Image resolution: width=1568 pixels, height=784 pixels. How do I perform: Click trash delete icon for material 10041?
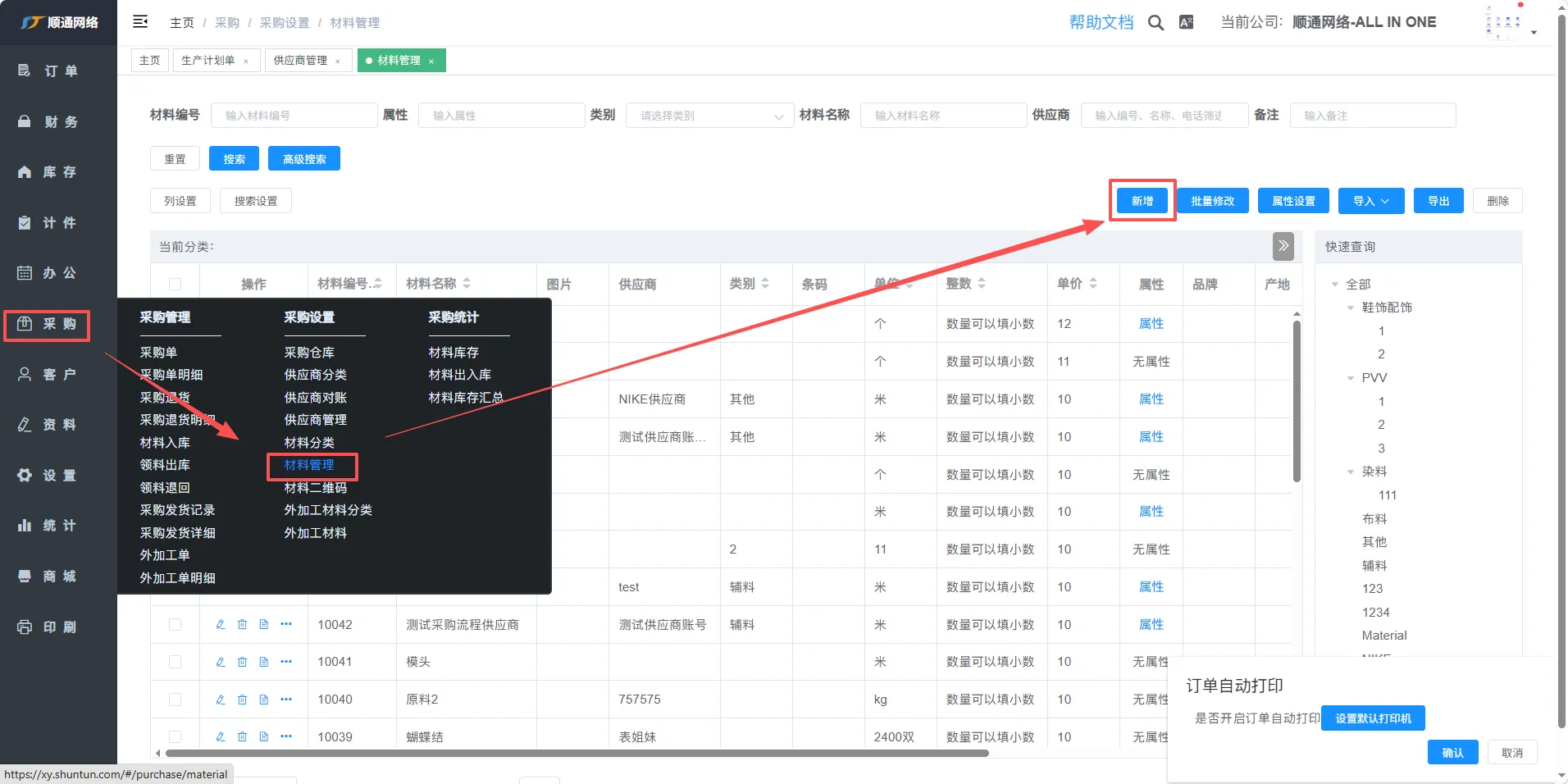click(242, 662)
